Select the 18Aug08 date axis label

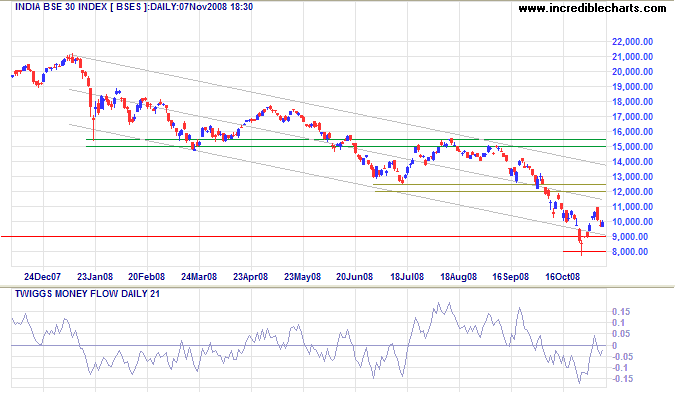pos(458,277)
